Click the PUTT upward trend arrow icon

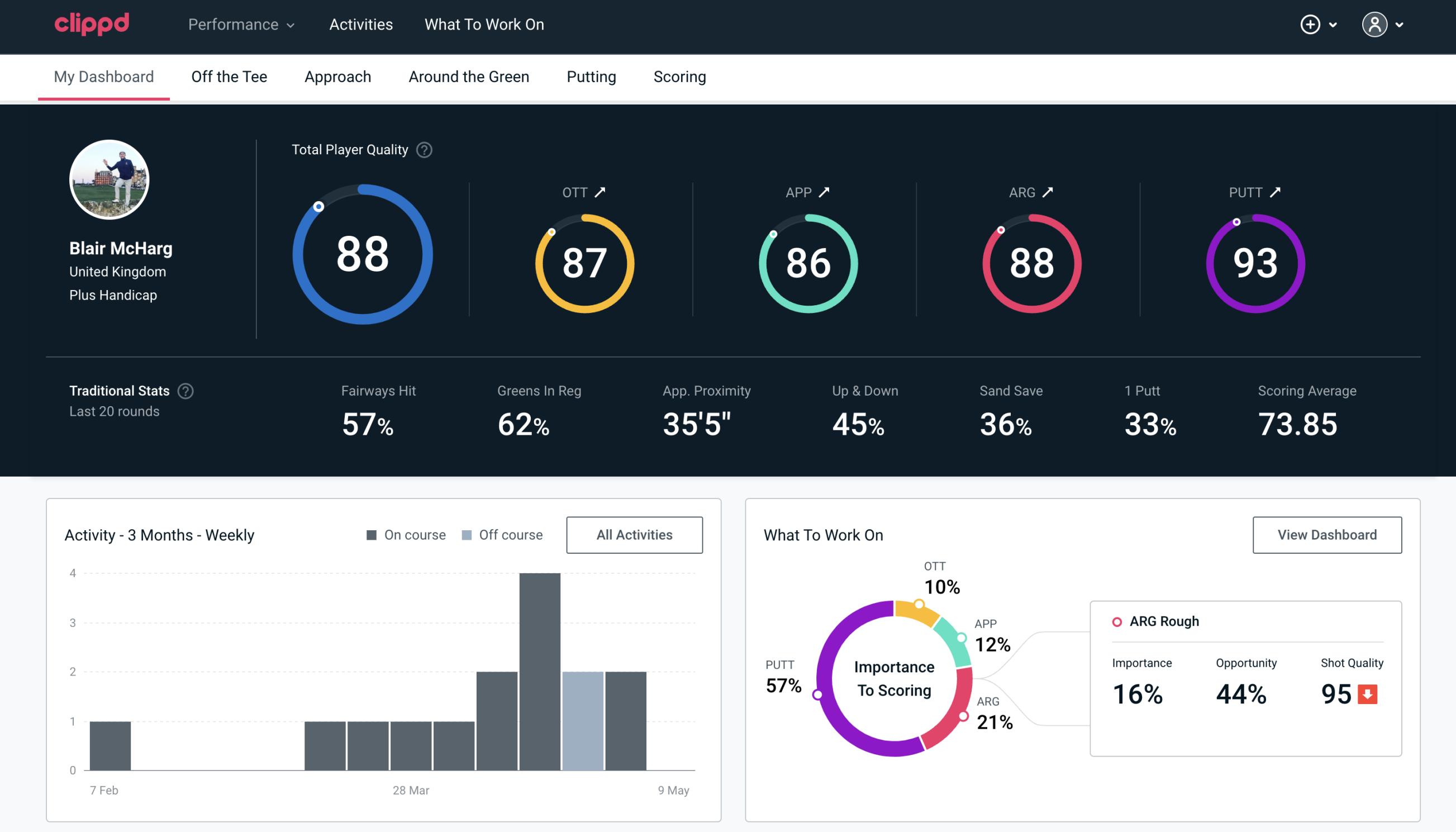tap(1277, 192)
